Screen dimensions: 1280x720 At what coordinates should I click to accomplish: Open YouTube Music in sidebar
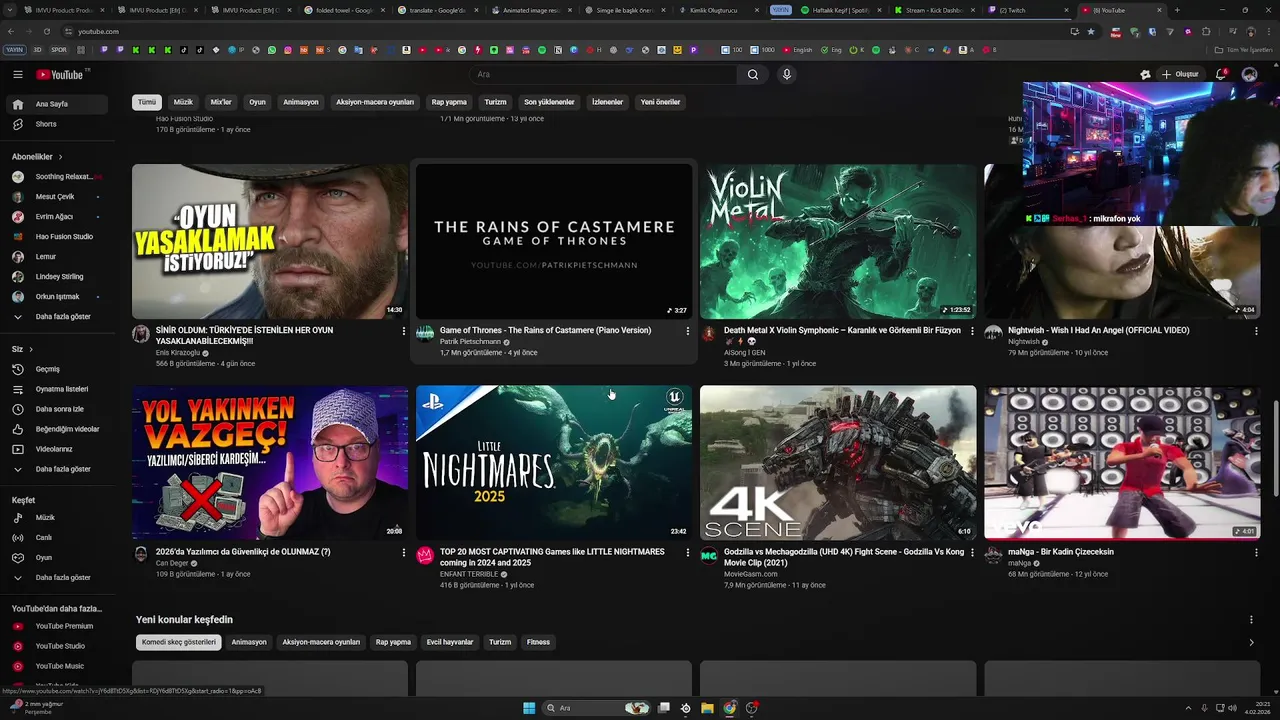(58, 666)
